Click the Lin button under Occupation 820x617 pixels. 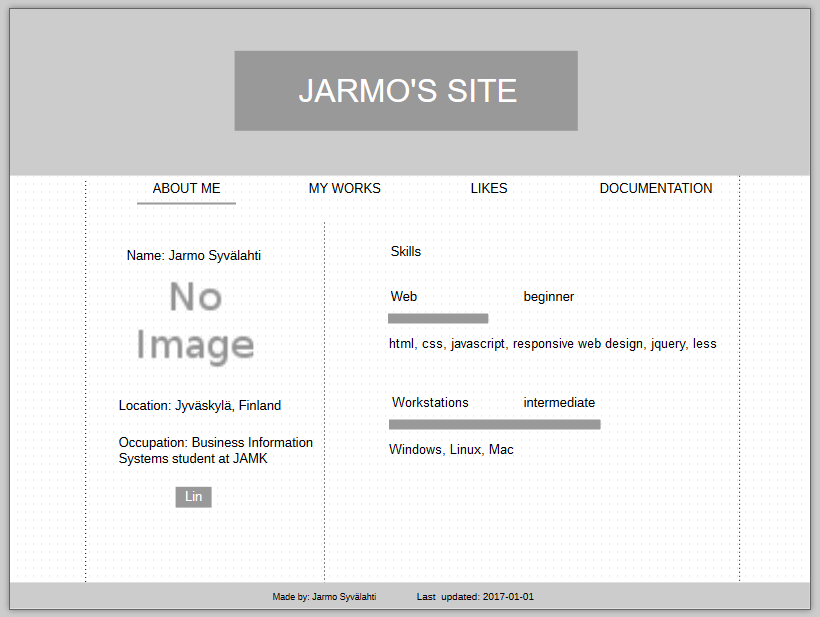(x=193, y=497)
